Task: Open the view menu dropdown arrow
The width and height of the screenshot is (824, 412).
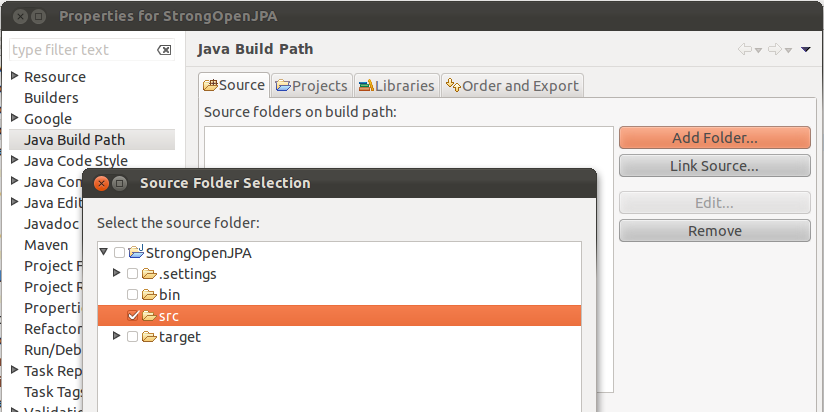Action: click(805, 50)
